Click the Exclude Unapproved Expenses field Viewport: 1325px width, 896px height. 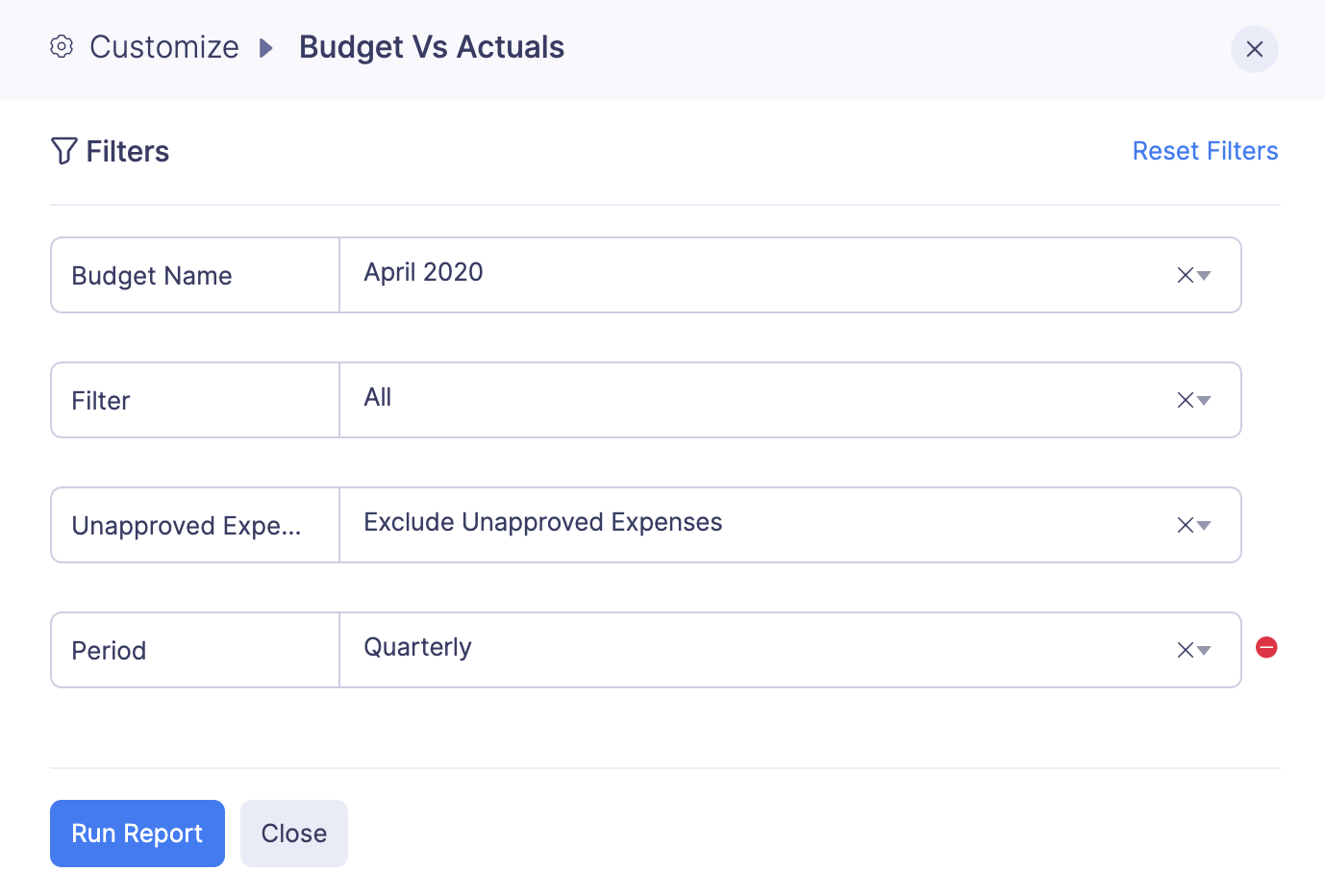point(750,524)
